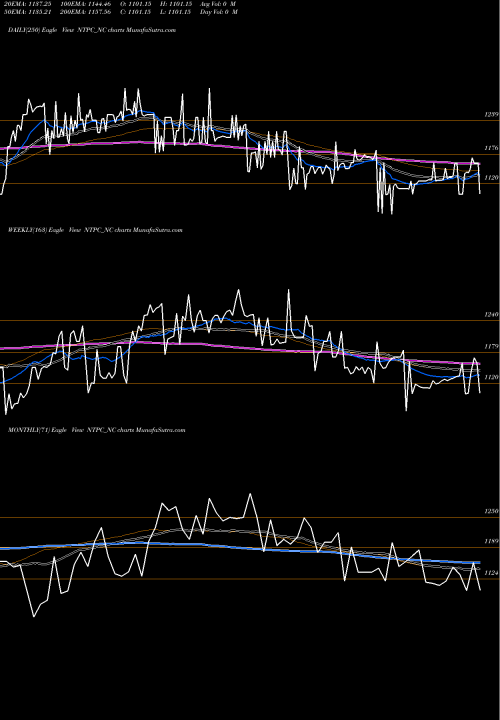Image resolution: width=500 pixels, height=720 pixels.
Task: Select the open price O: value
Action: tap(136, 4)
